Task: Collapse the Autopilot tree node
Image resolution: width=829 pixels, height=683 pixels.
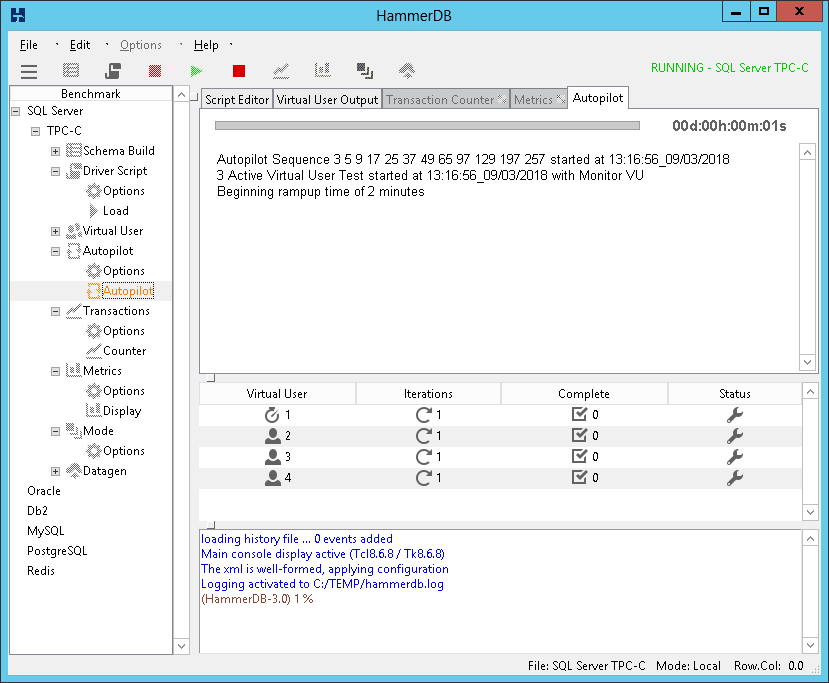Action: 56,251
